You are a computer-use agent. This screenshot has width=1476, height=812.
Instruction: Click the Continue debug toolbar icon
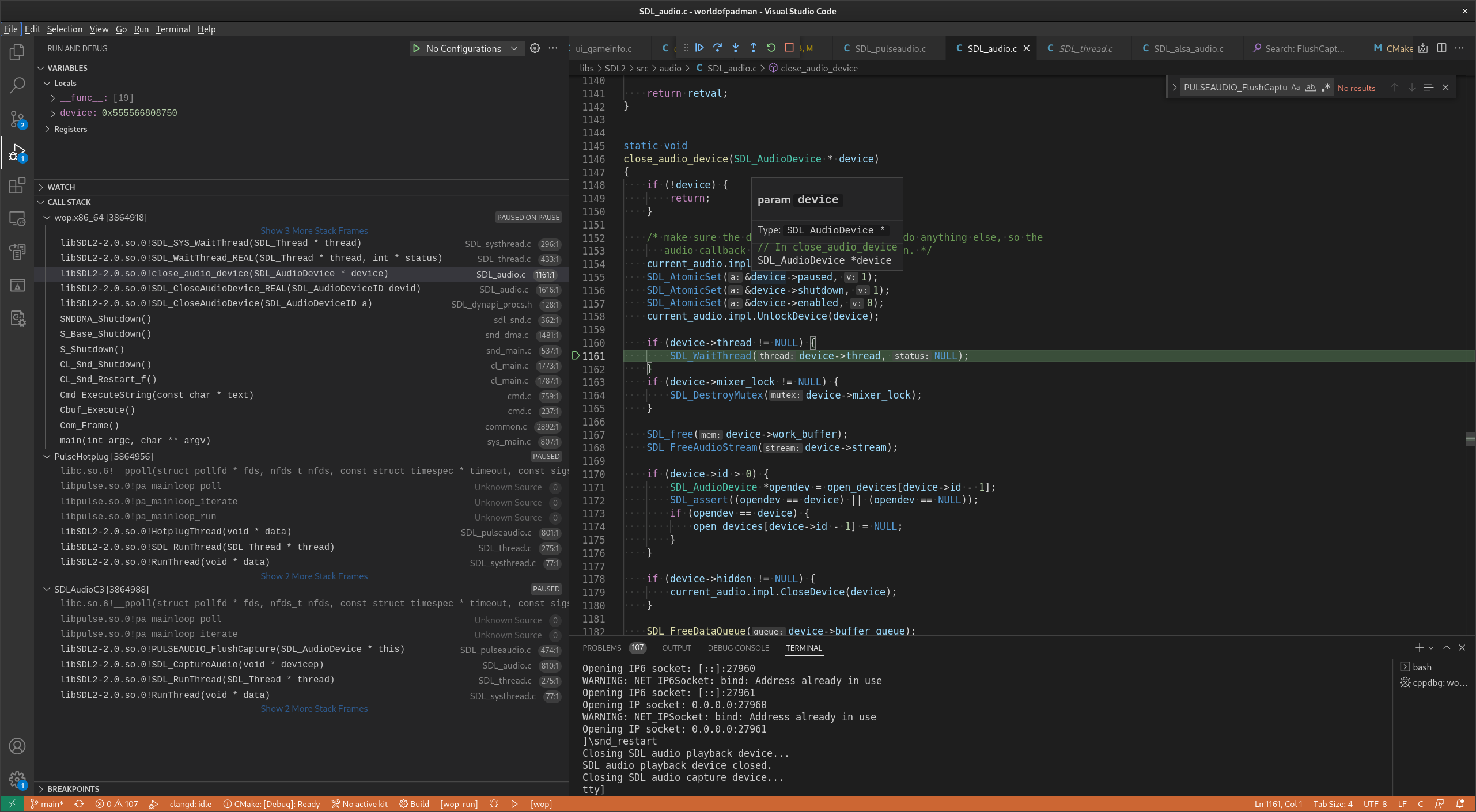pyautogui.click(x=699, y=48)
